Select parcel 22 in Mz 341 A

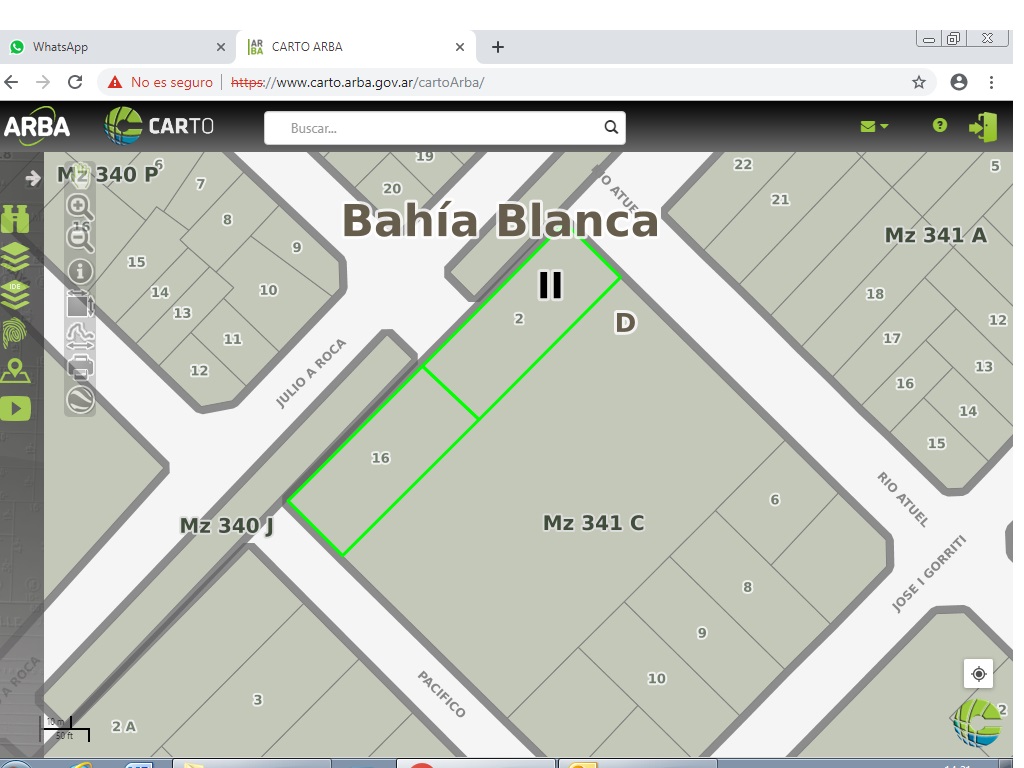click(x=743, y=164)
